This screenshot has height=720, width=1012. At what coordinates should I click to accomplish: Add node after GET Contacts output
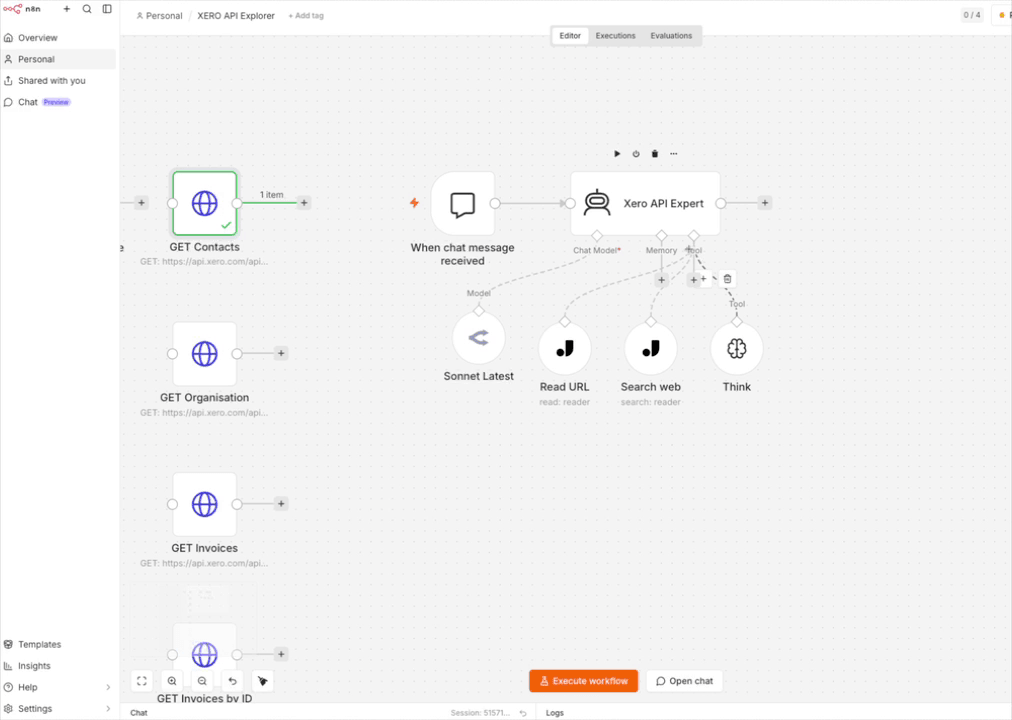[x=304, y=203]
